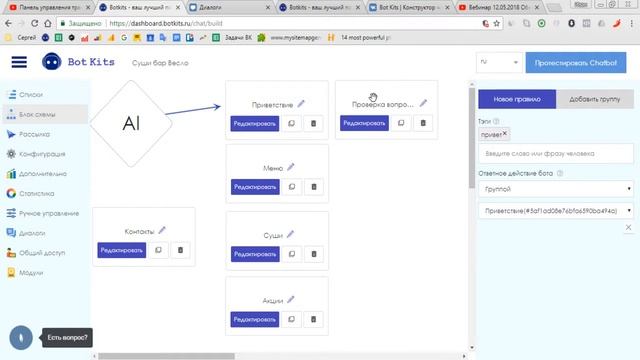This screenshot has width=640, height=360.
Task: Click Протестировать Chatbot button
Action: click(x=576, y=62)
